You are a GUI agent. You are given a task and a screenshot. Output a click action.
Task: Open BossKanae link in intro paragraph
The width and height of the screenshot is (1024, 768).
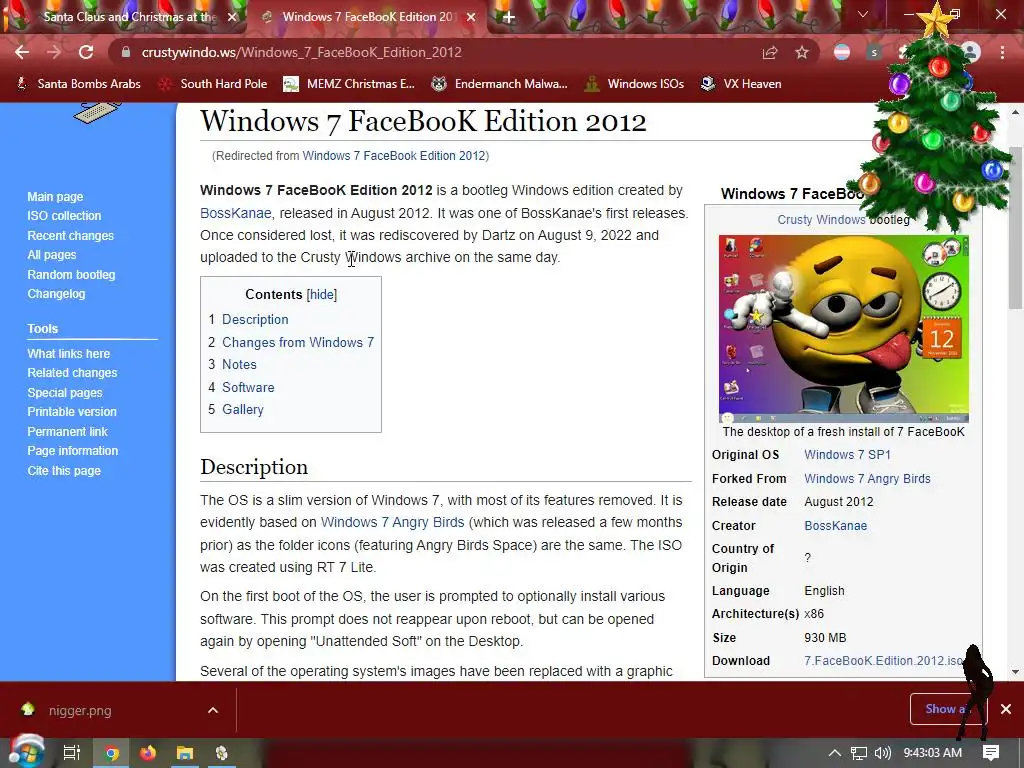click(x=235, y=213)
